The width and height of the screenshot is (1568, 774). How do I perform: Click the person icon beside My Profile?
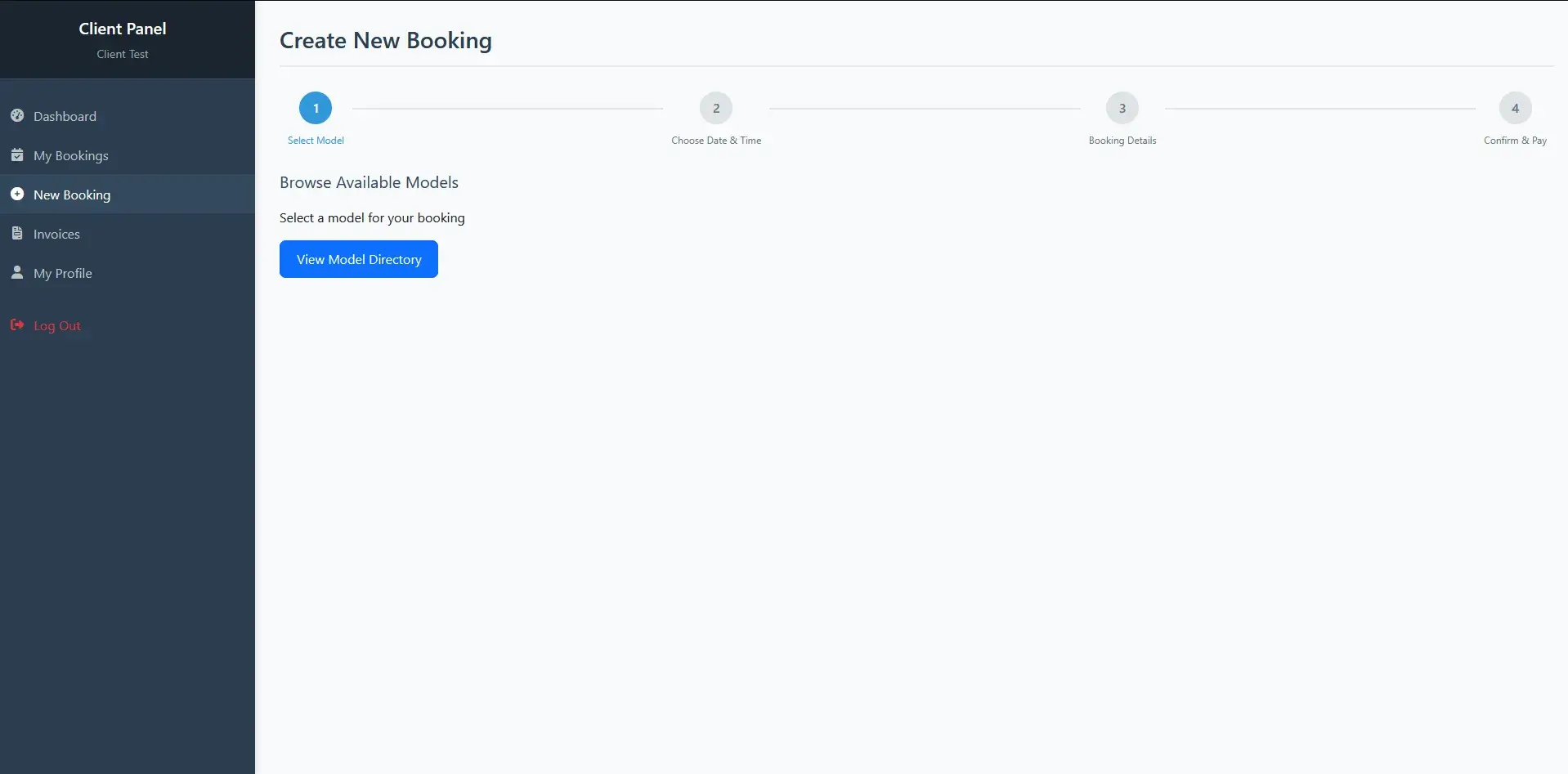(x=17, y=273)
